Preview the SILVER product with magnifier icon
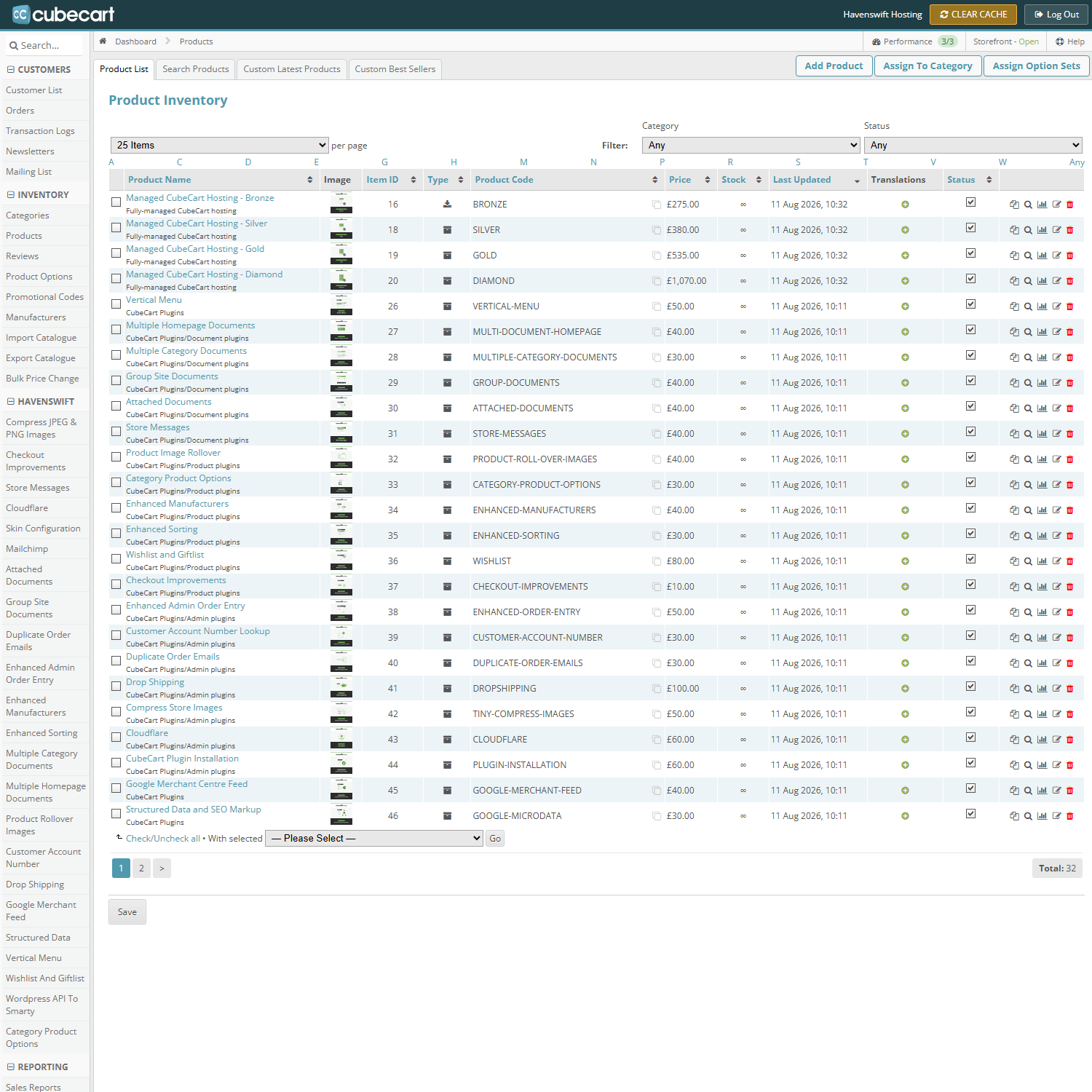This screenshot has height=1092, width=1092. pos(1028,230)
